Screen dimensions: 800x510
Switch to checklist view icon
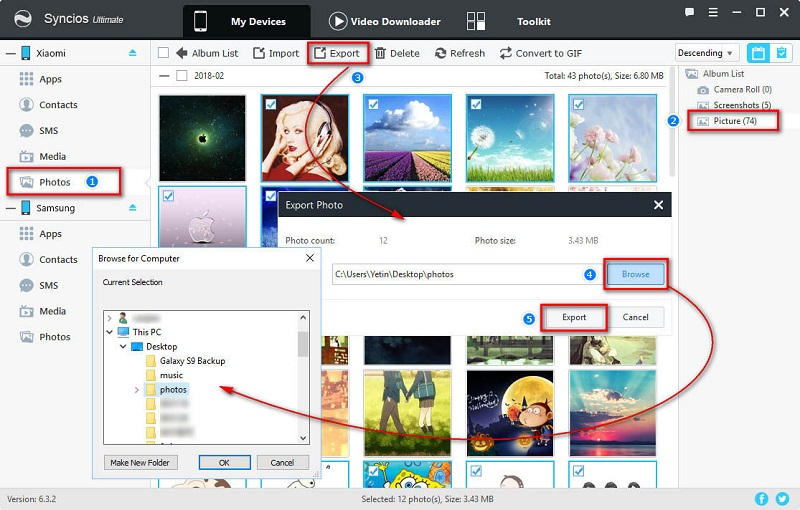click(781, 53)
